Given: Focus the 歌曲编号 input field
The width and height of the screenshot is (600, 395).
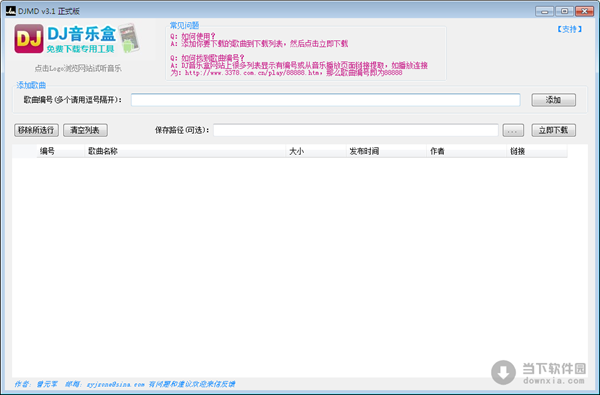Looking at the screenshot, I should tap(326, 100).
